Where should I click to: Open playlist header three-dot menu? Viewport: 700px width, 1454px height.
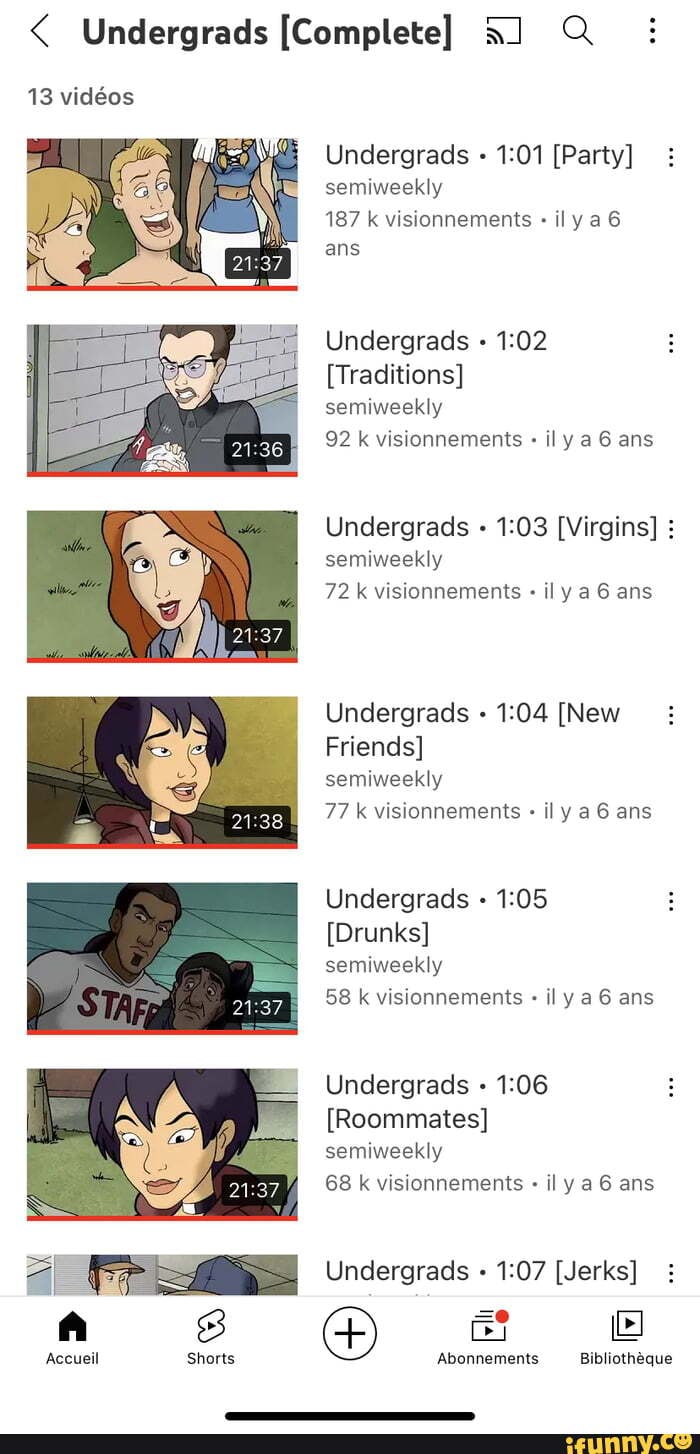(652, 31)
